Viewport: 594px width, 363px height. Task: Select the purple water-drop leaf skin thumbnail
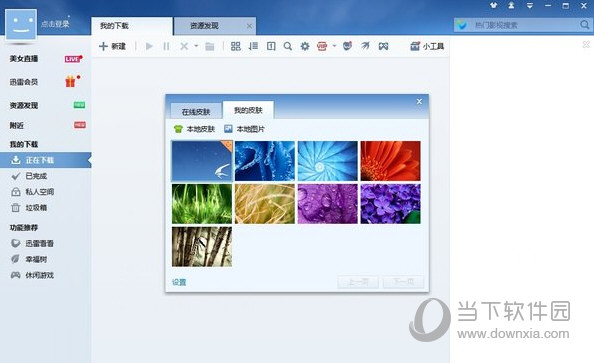328,204
